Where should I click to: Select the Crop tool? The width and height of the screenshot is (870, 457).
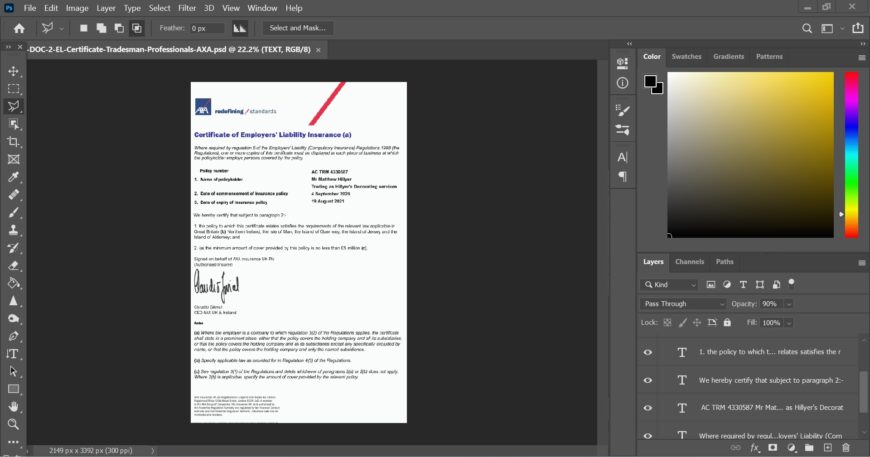click(13, 142)
